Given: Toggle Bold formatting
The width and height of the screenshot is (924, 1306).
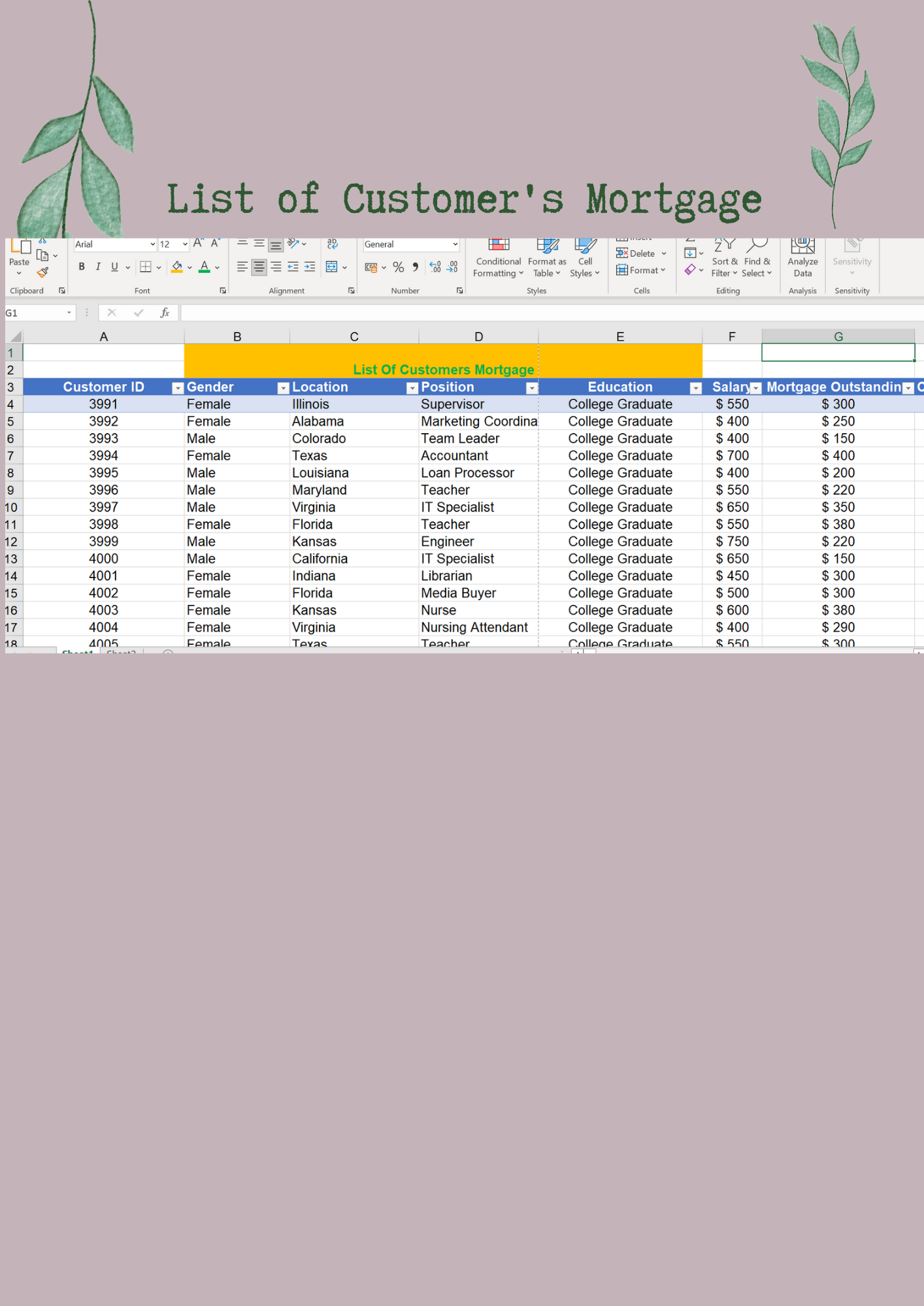Looking at the screenshot, I should pos(82,267).
